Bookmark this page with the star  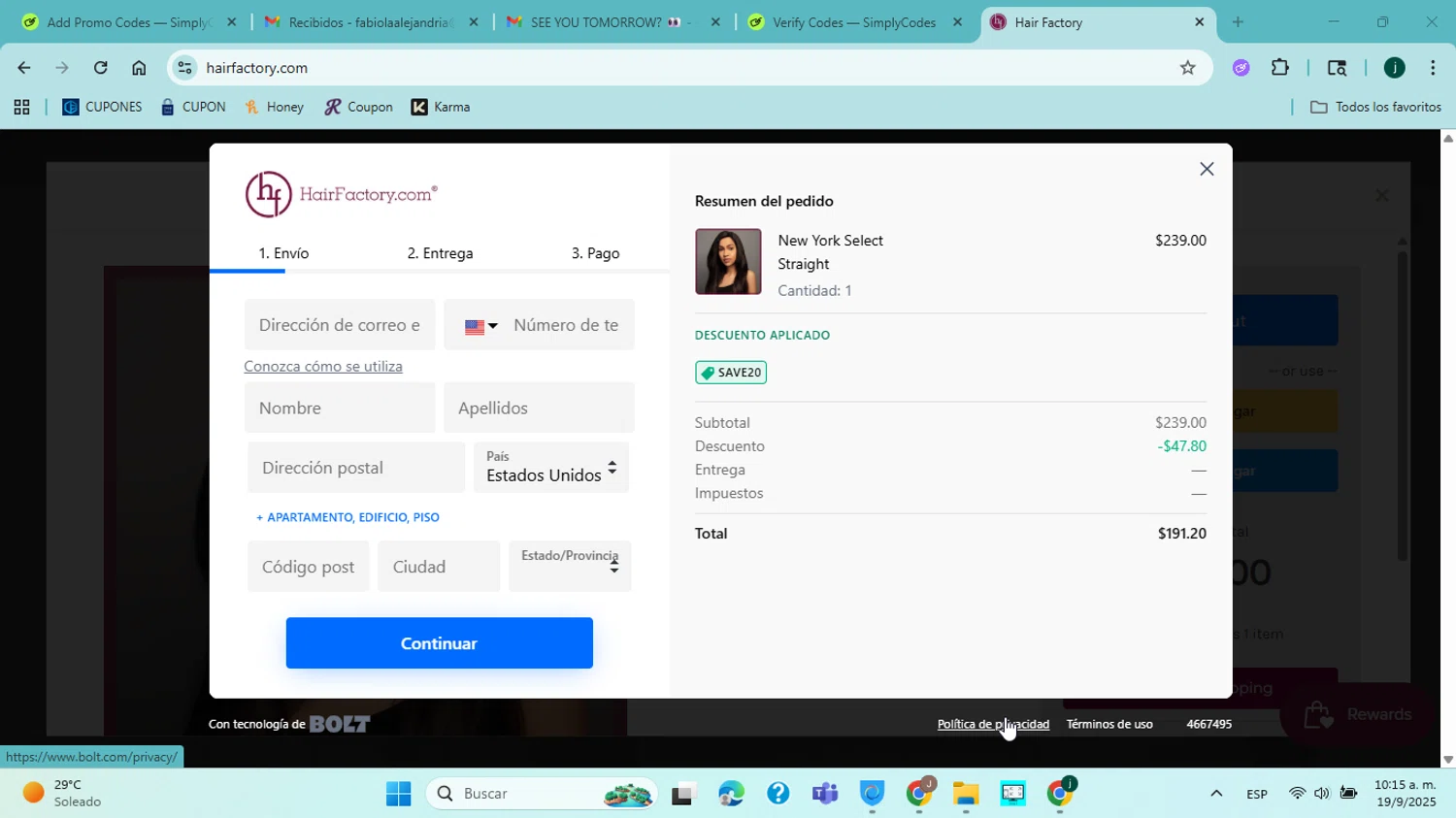(x=1187, y=68)
